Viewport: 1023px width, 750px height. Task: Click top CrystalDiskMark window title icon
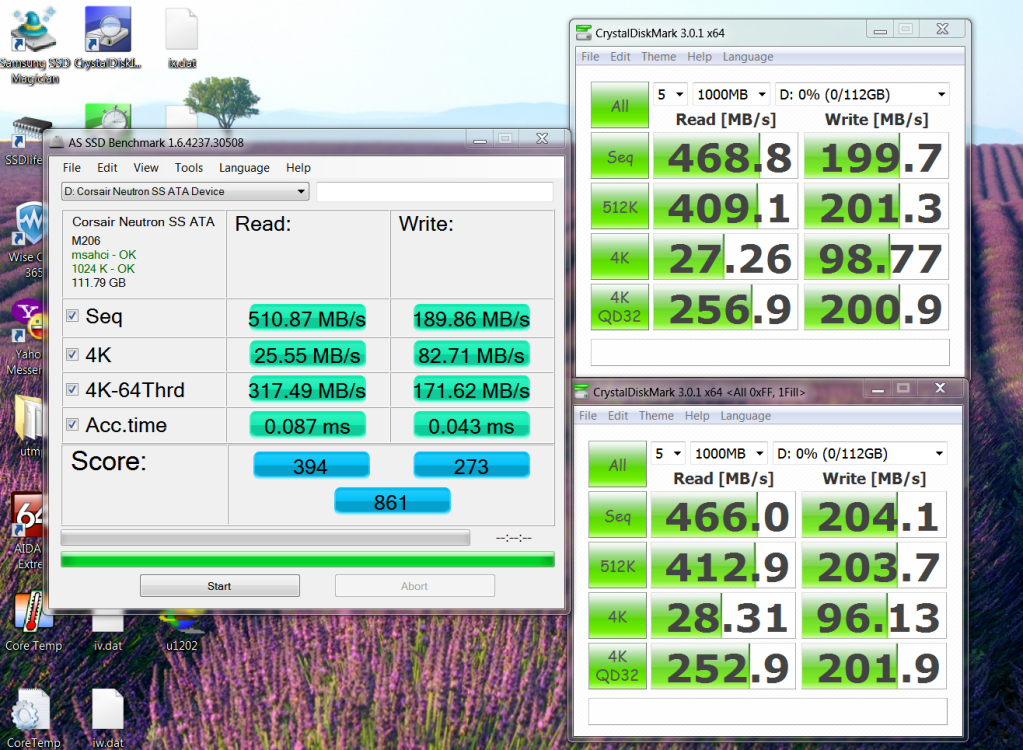(583, 33)
